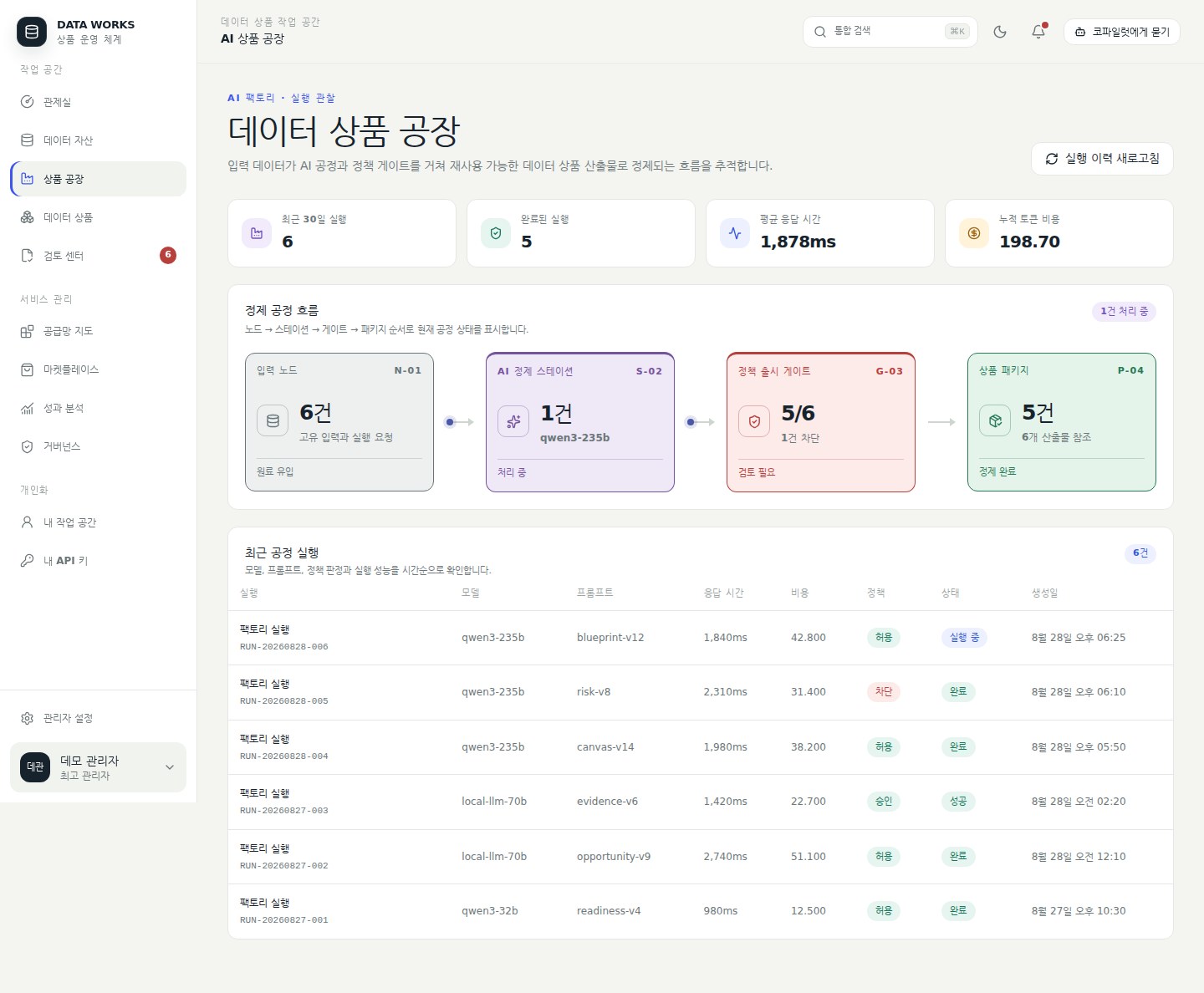Click the 6 badge on 검토 센터

coord(168,255)
